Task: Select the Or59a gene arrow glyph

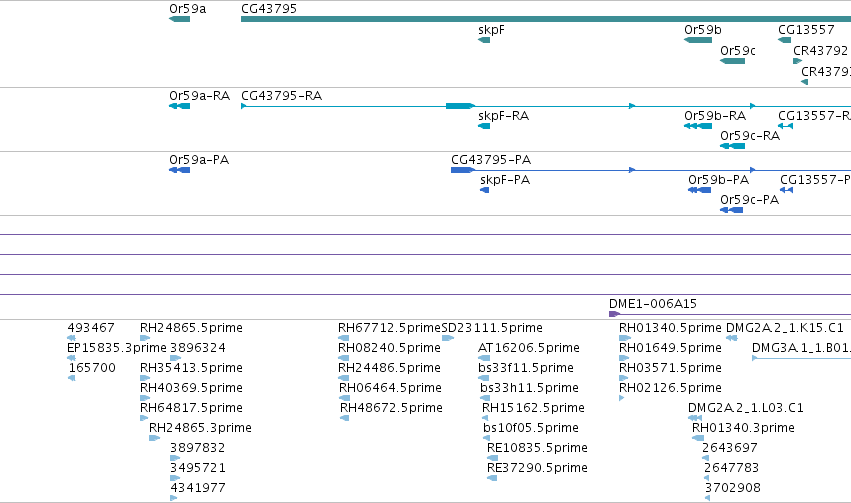Action: pyautogui.click(x=180, y=19)
